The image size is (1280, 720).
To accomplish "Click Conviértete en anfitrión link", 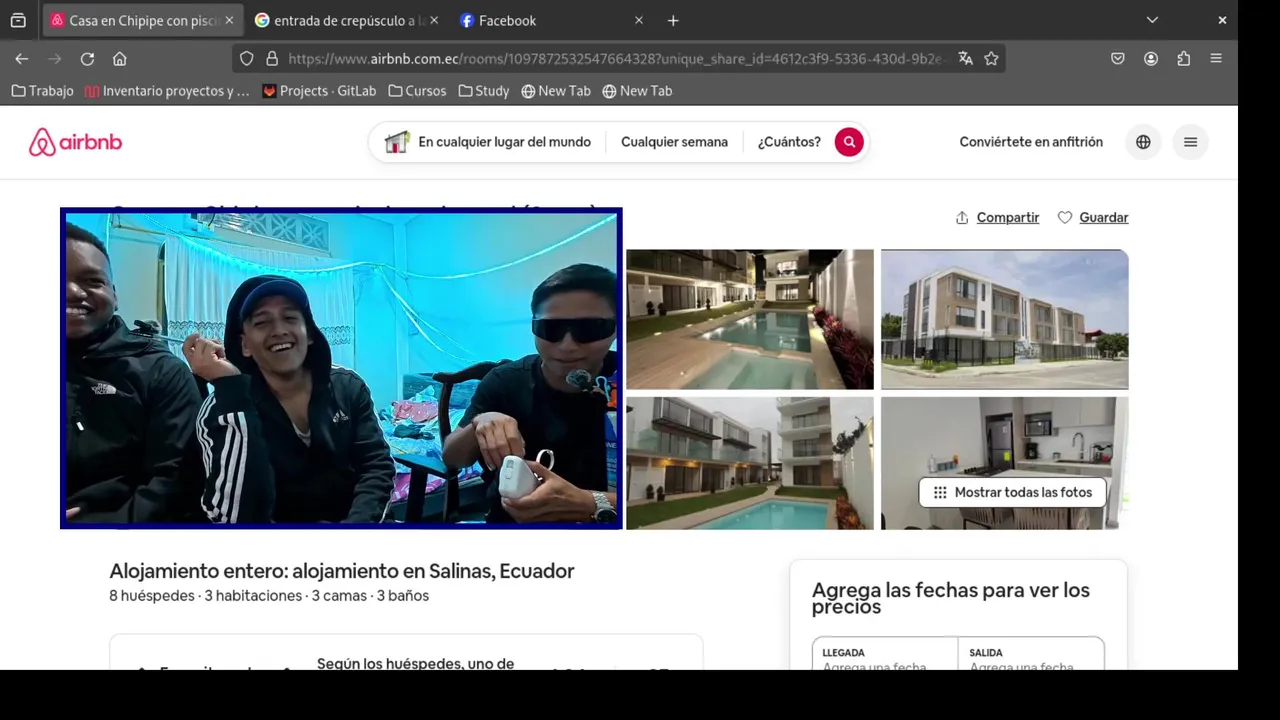I will point(1031,142).
